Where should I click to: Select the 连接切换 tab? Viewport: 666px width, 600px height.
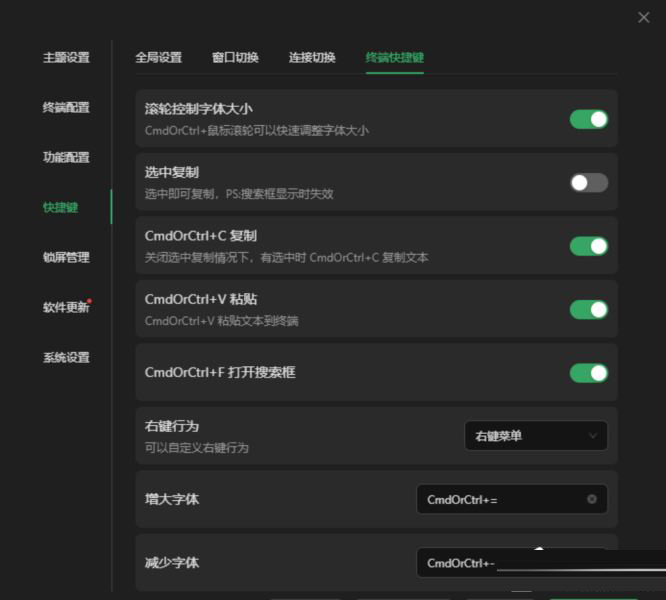(x=312, y=58)
